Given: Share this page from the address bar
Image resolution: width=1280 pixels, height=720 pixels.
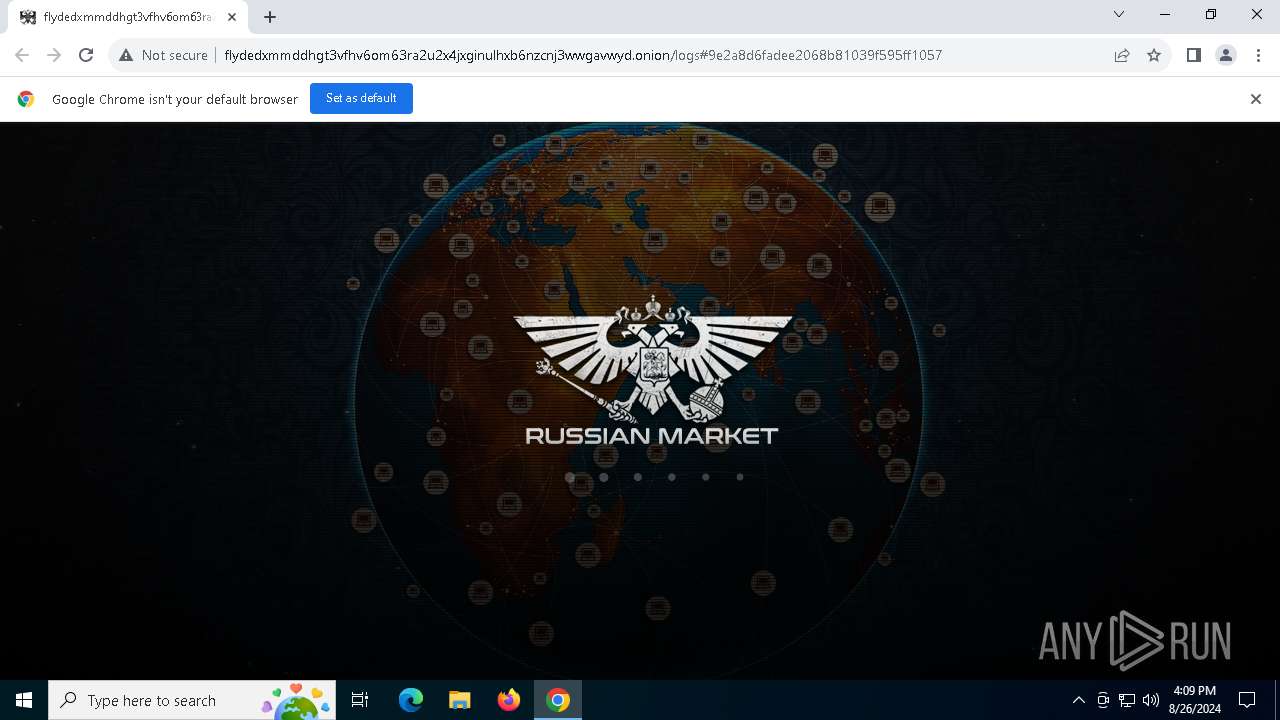Looking at the screenshot, I should coord(1122,55).
